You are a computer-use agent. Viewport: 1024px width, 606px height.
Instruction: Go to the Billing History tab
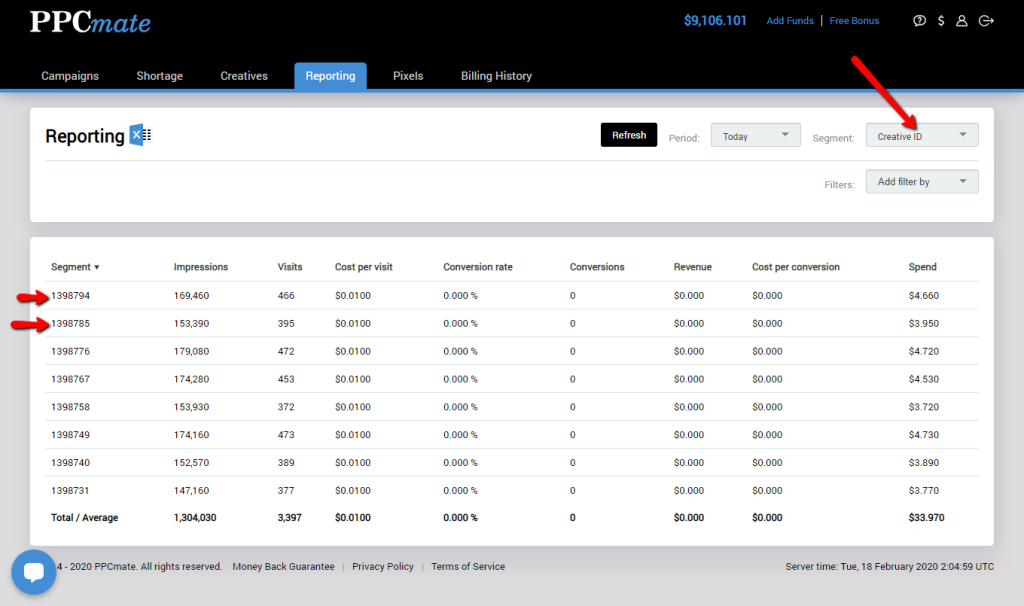(x=496, y=76)
